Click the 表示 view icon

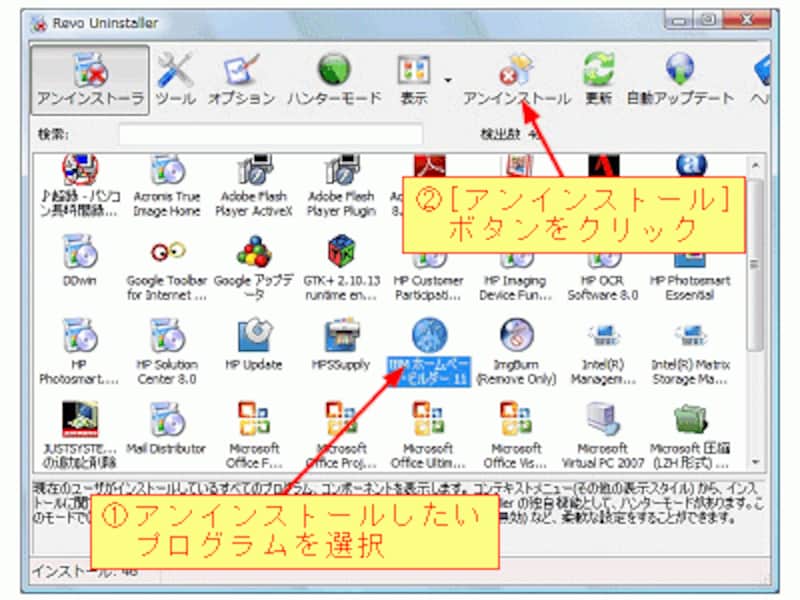(x=414, y=70)
